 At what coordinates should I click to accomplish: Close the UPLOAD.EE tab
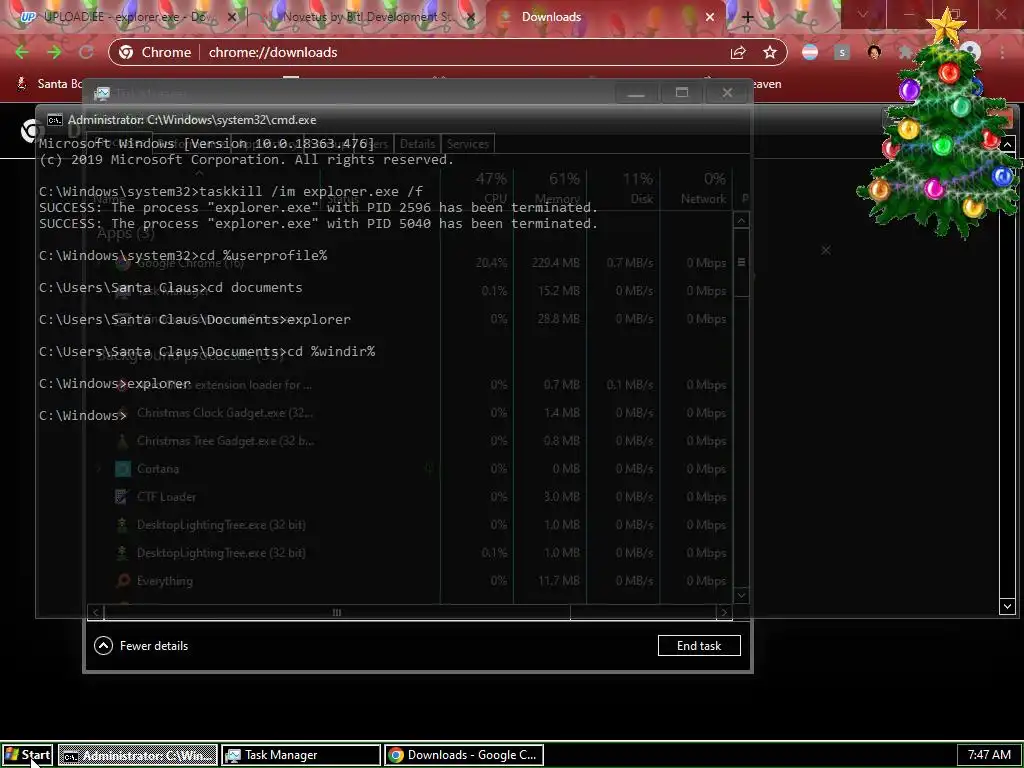pyautogui.click(x=231, y=17)
